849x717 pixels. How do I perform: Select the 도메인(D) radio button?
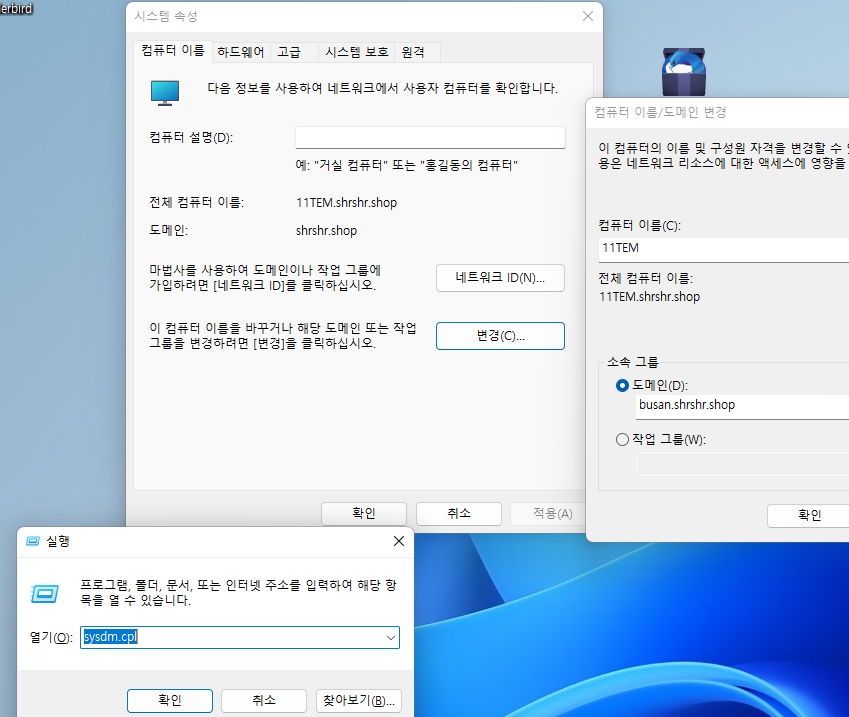(x=622, y=386)
